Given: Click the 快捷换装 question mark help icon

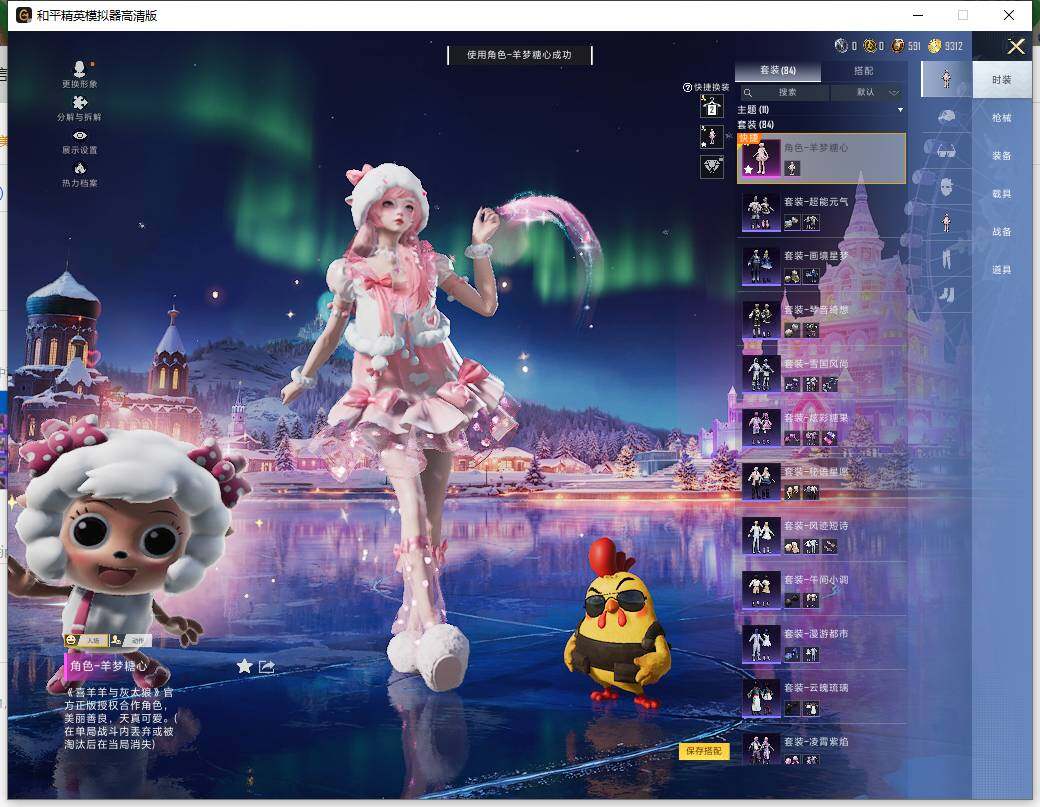Looking at the screenshot, I should point(687,88).
